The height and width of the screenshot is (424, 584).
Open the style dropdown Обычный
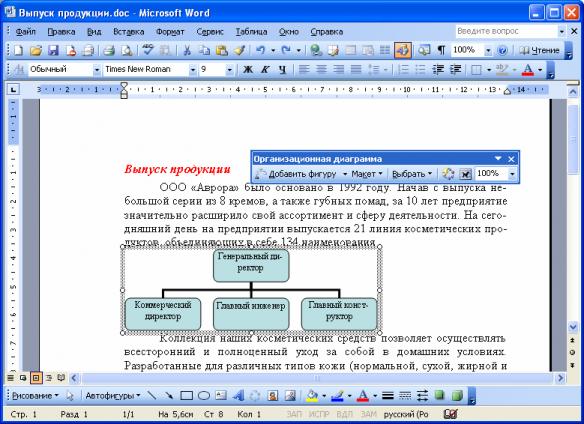(96, 70)
